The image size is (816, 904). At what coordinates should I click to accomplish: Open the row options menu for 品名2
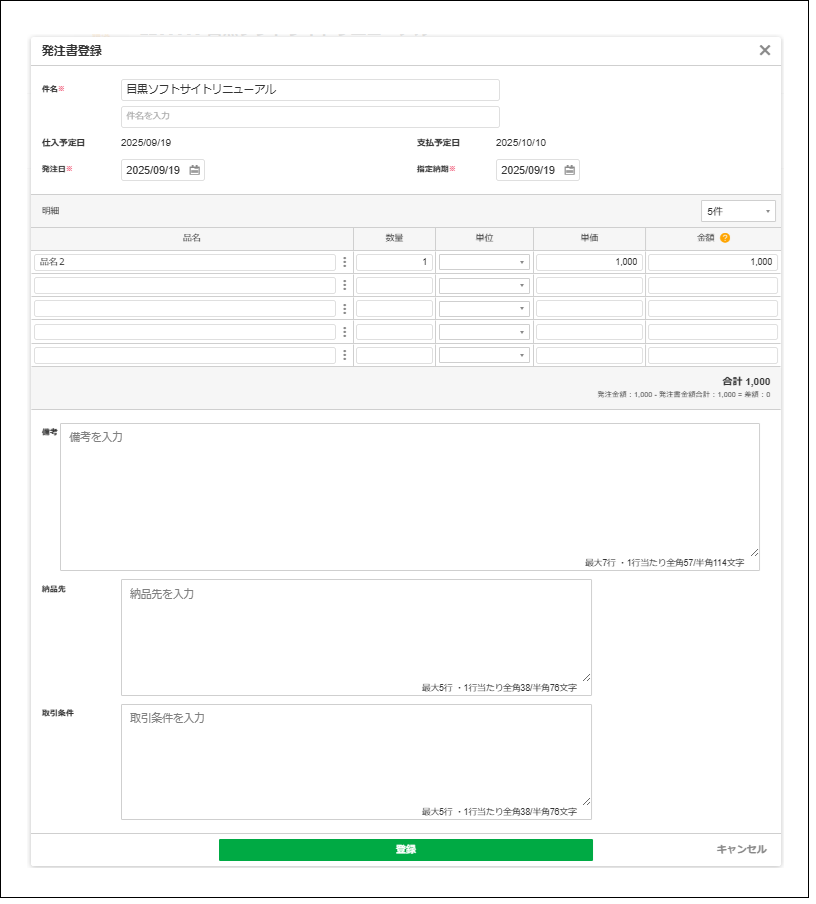[x=345, y=261]
